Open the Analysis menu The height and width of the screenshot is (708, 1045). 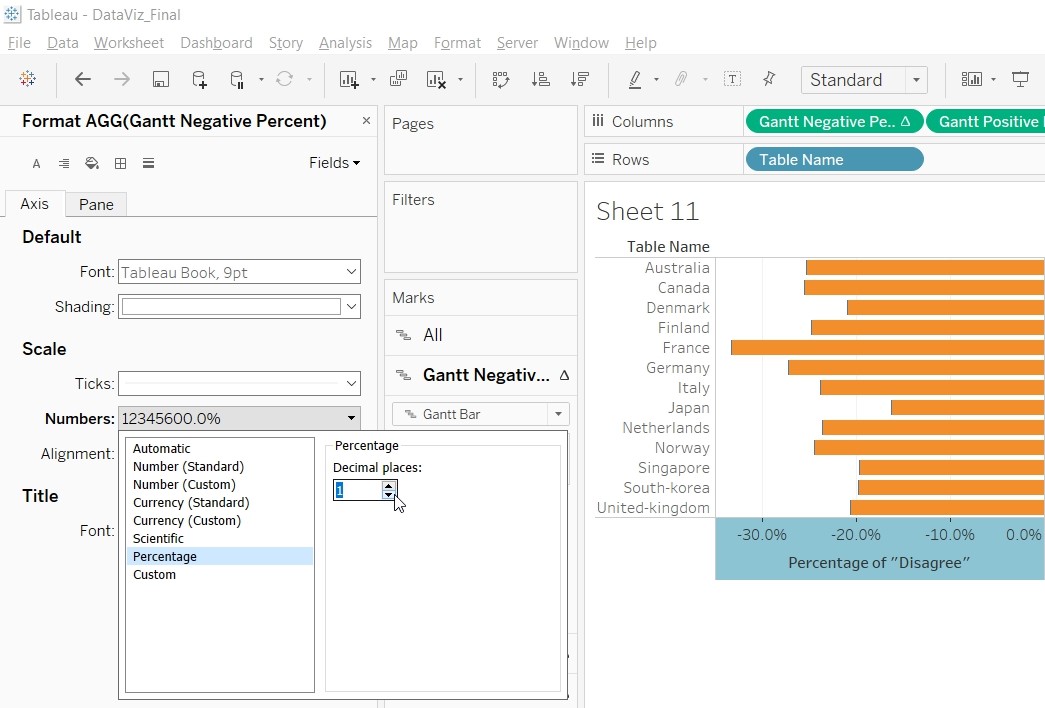pos(345,43)
